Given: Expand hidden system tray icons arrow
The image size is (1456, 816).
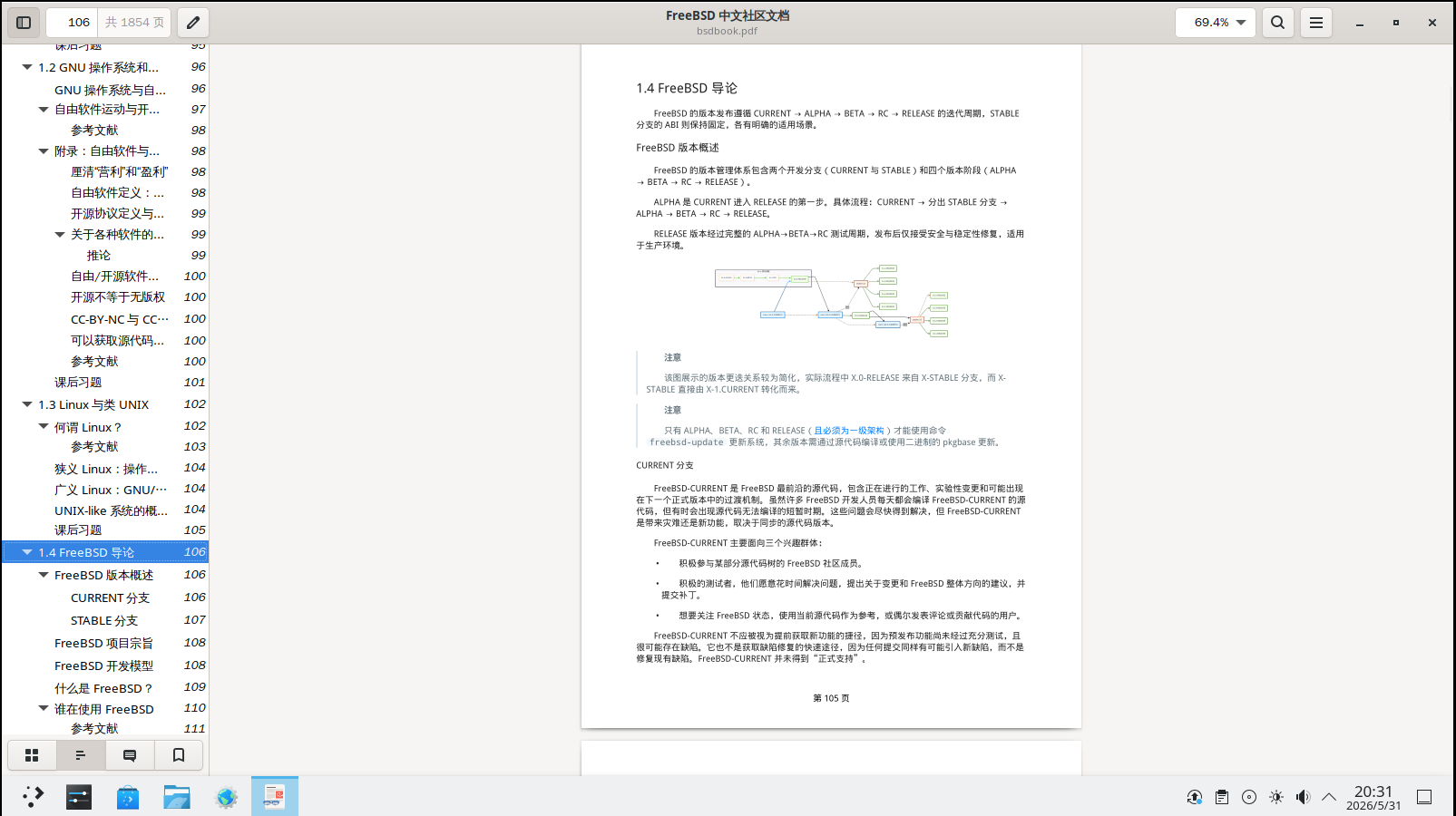Looking at the screenshot, I should coord(1329,797).
